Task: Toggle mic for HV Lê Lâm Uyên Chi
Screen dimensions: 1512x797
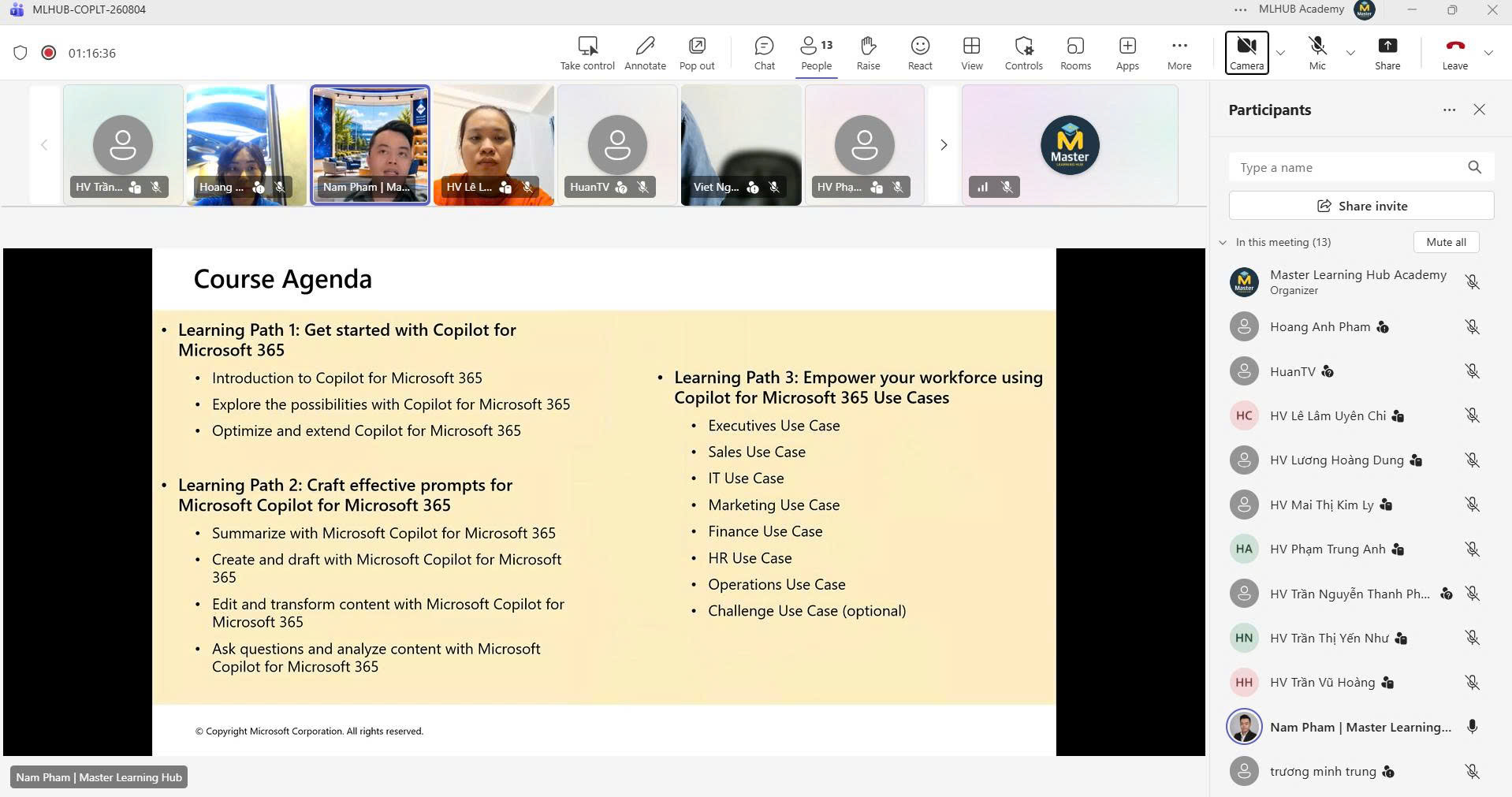Action: pyautogui.click(x=1472, y=415)
